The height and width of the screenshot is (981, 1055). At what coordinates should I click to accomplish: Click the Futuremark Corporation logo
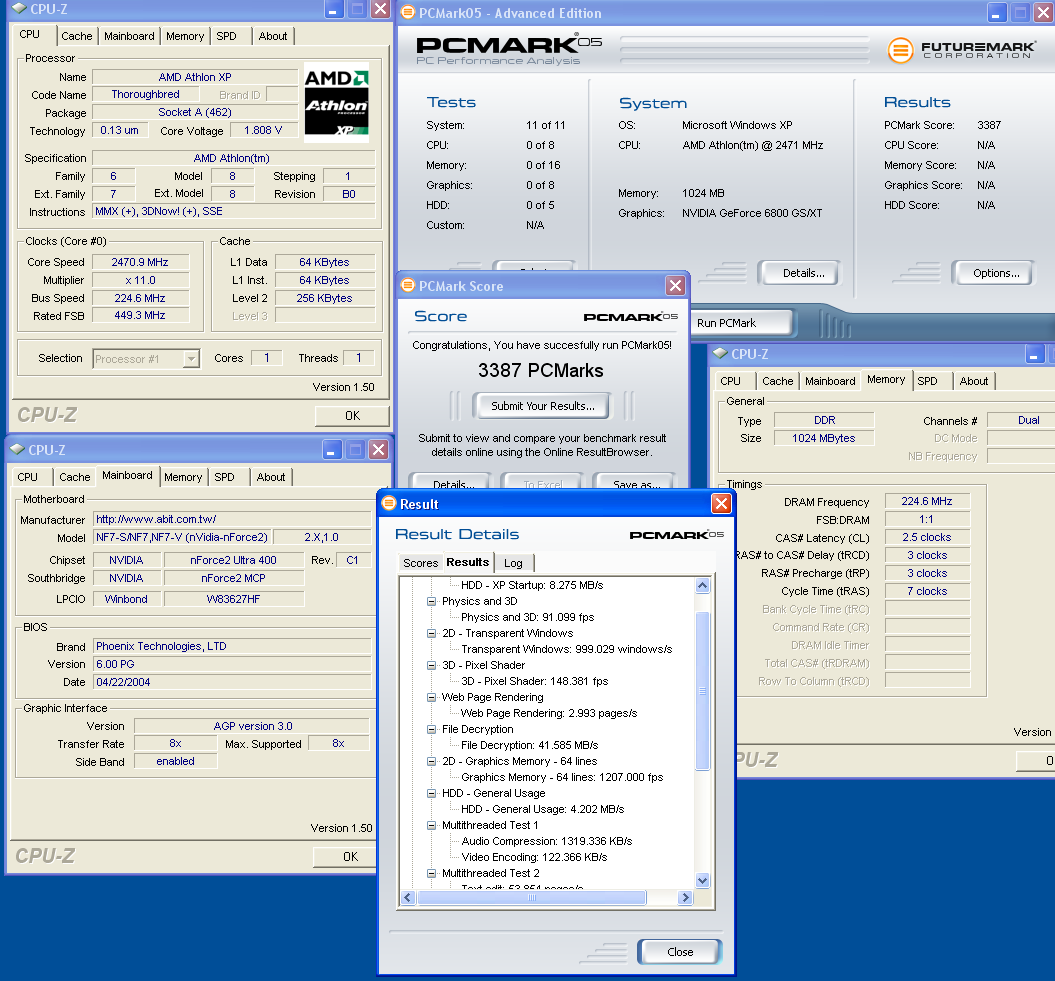coord(961,50)
